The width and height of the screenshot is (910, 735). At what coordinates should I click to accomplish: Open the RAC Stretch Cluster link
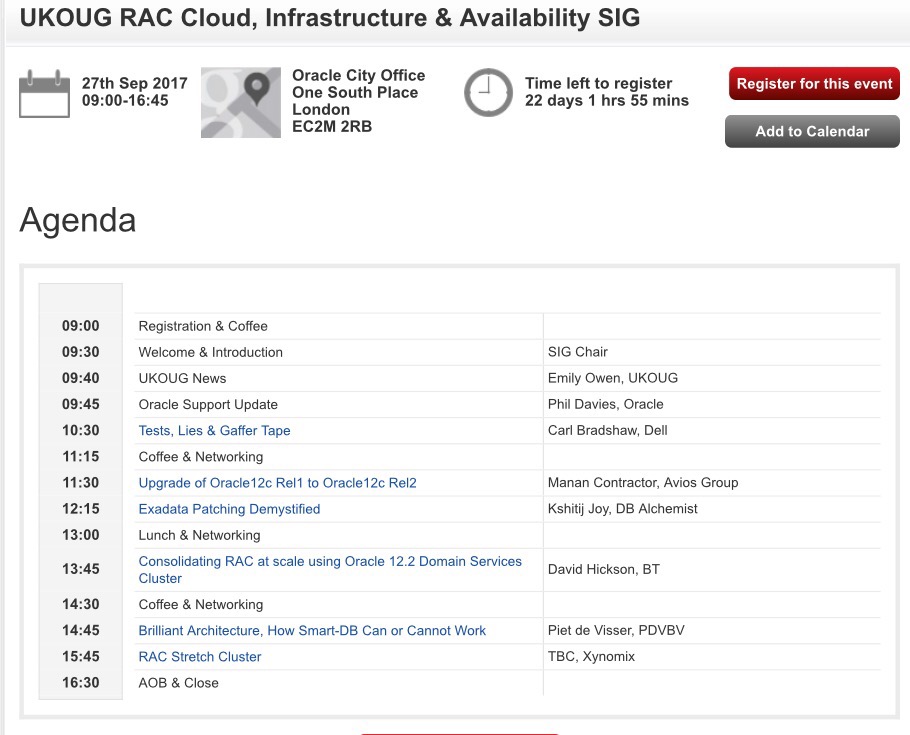(x=200, y=657)
